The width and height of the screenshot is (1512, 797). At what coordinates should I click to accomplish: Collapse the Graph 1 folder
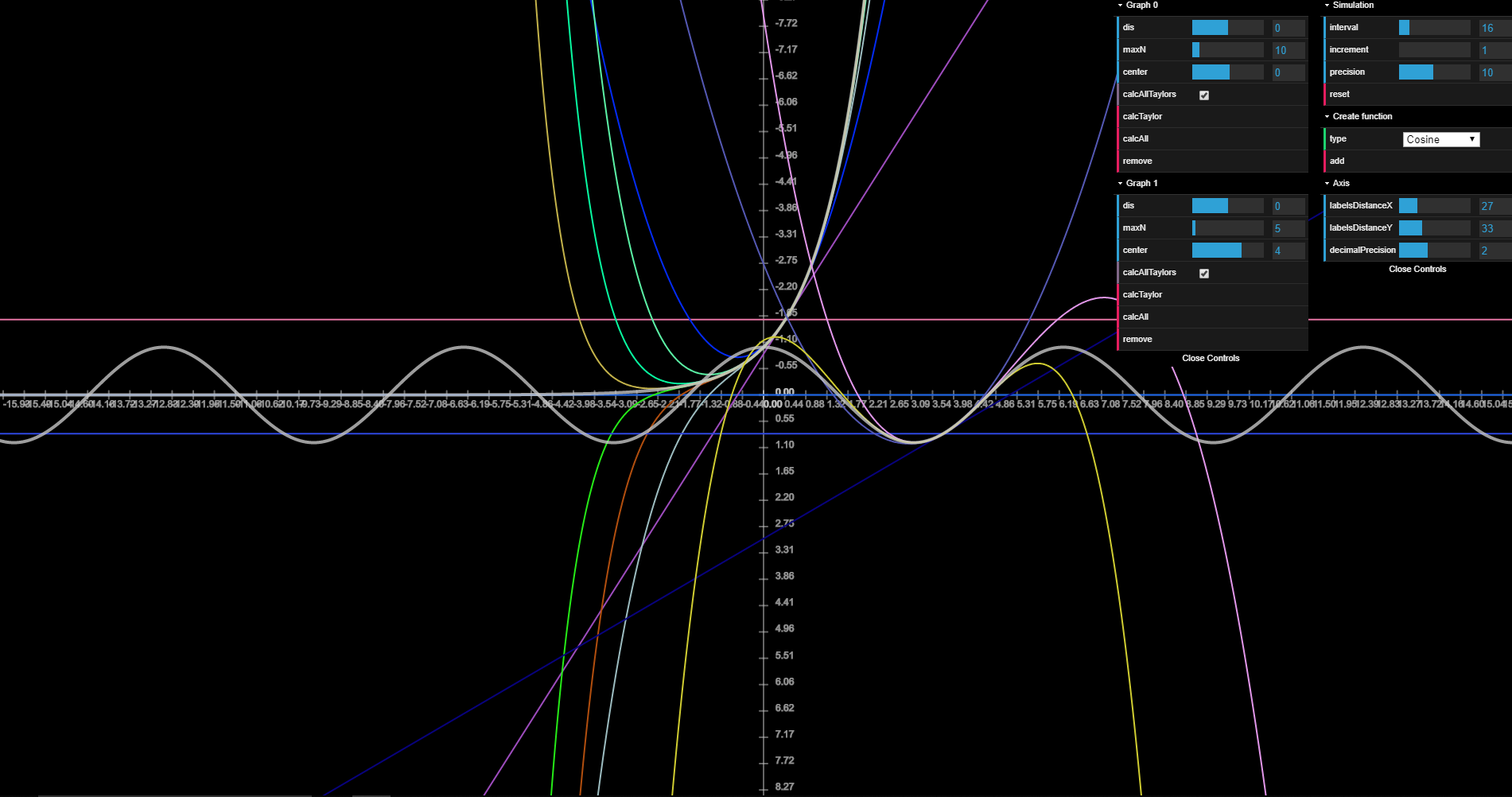pyautogui.click(x=1212, y=183)
